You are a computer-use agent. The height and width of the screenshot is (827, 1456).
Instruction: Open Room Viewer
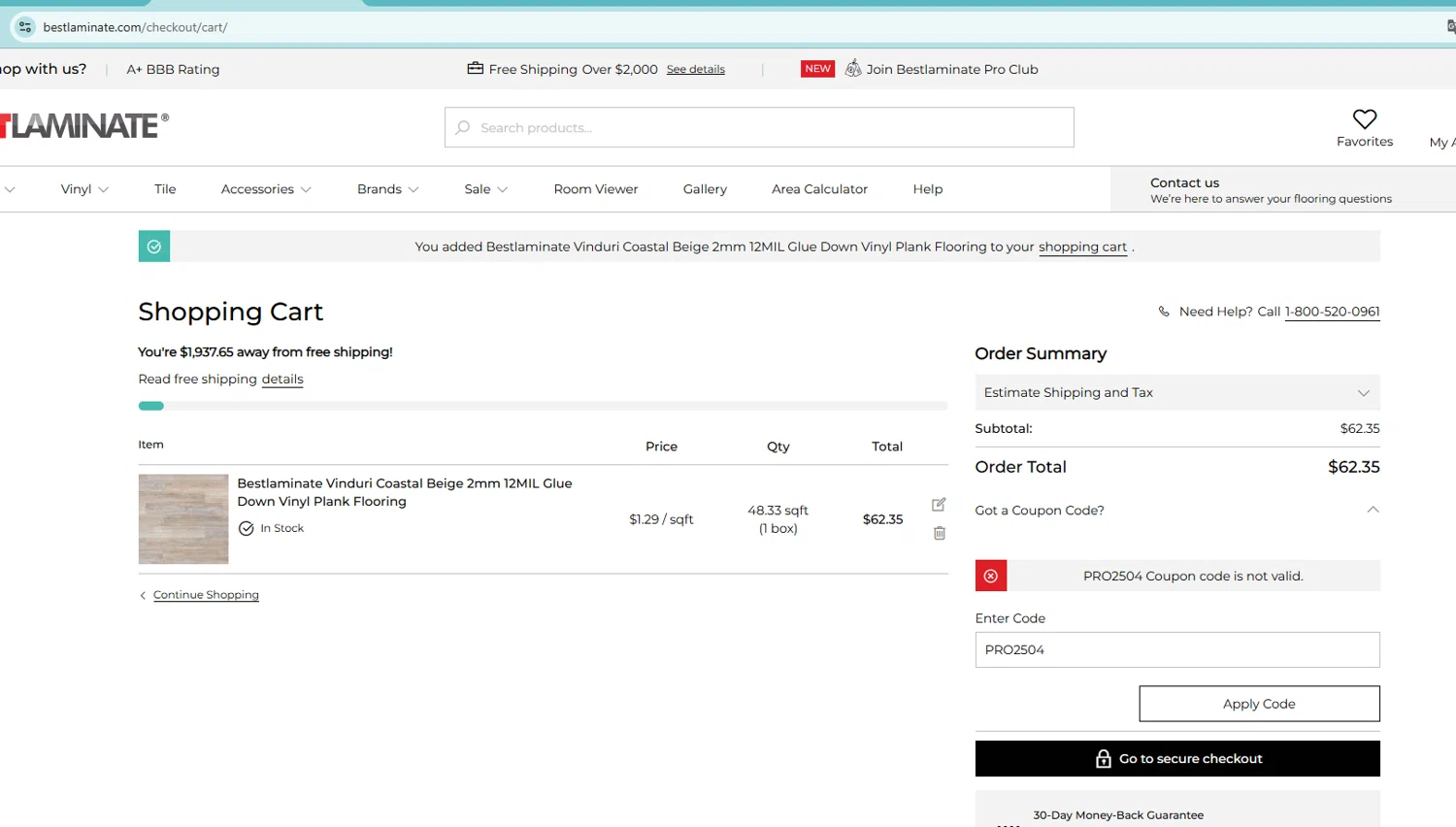tap(596, 189)
